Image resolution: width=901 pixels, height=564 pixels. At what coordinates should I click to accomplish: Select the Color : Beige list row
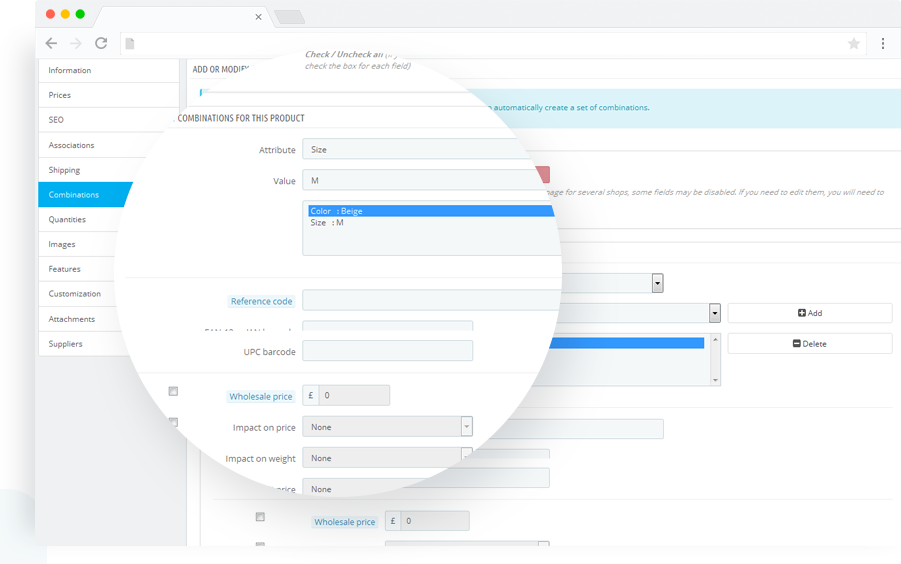click(x=431, y=211)
